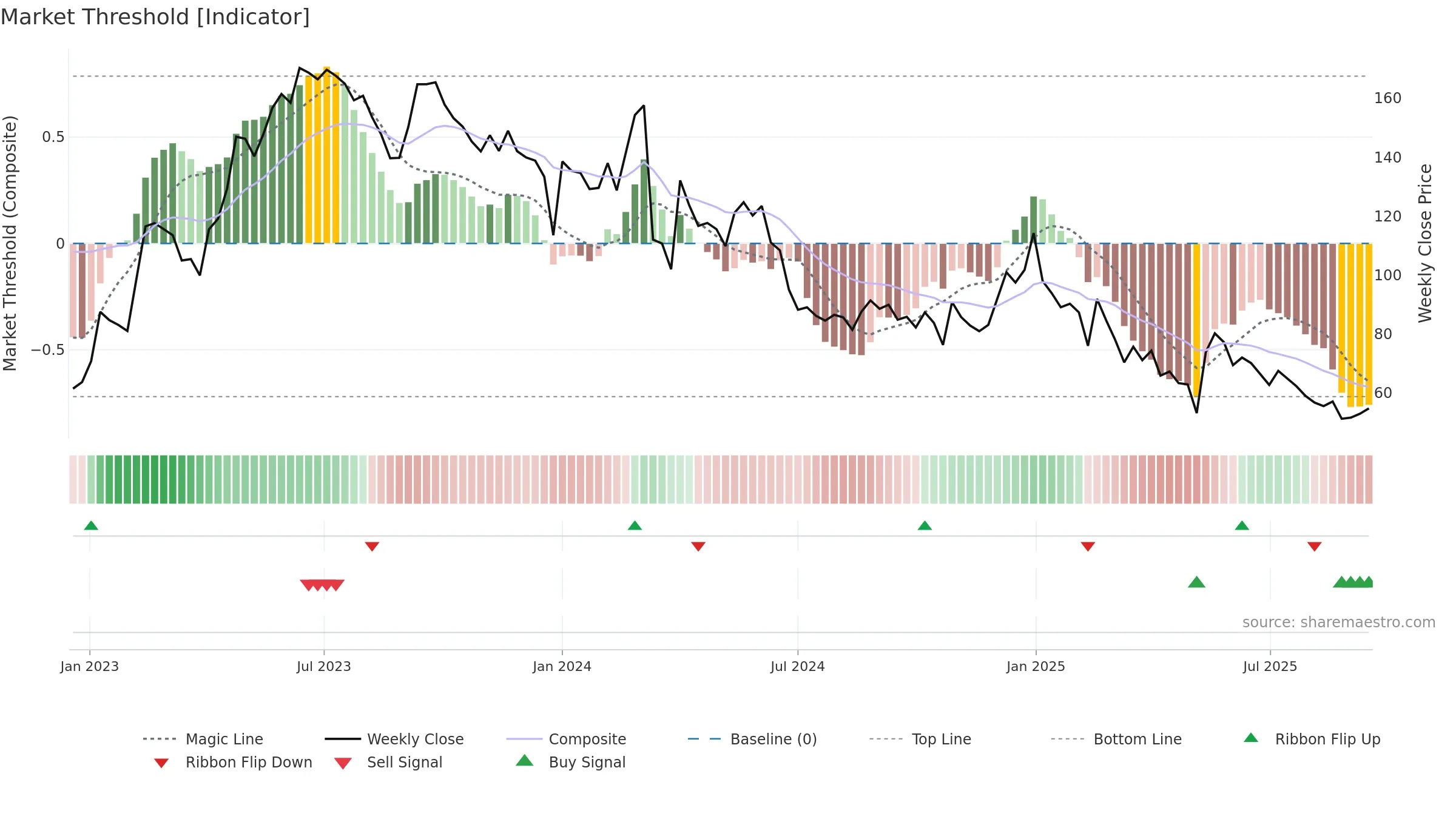Click the 120 price tick label

pyautogui.click(x=1388, y=217)
